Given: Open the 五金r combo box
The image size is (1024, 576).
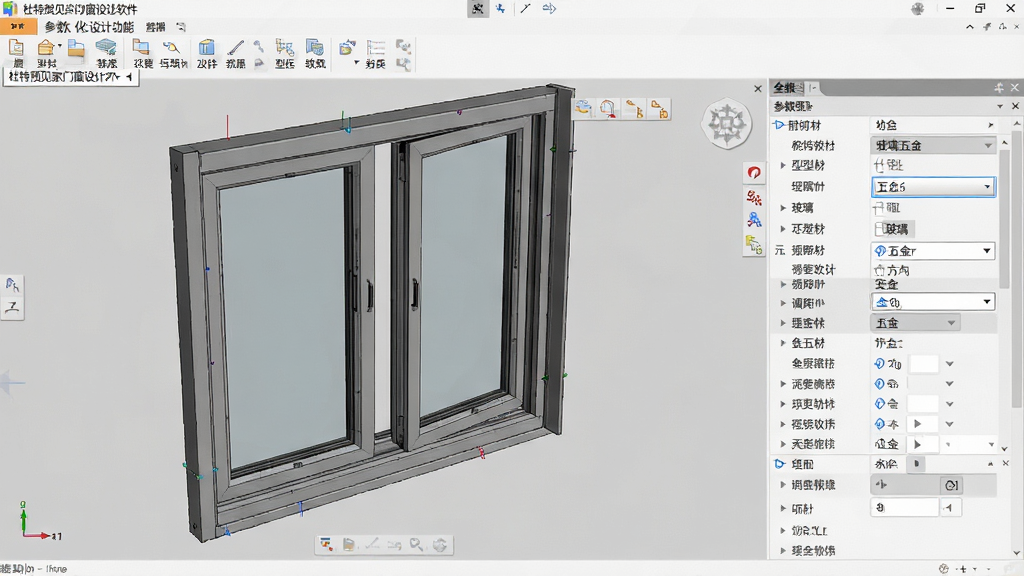Looking at the screenshot, I should click(x=933, y=251).
